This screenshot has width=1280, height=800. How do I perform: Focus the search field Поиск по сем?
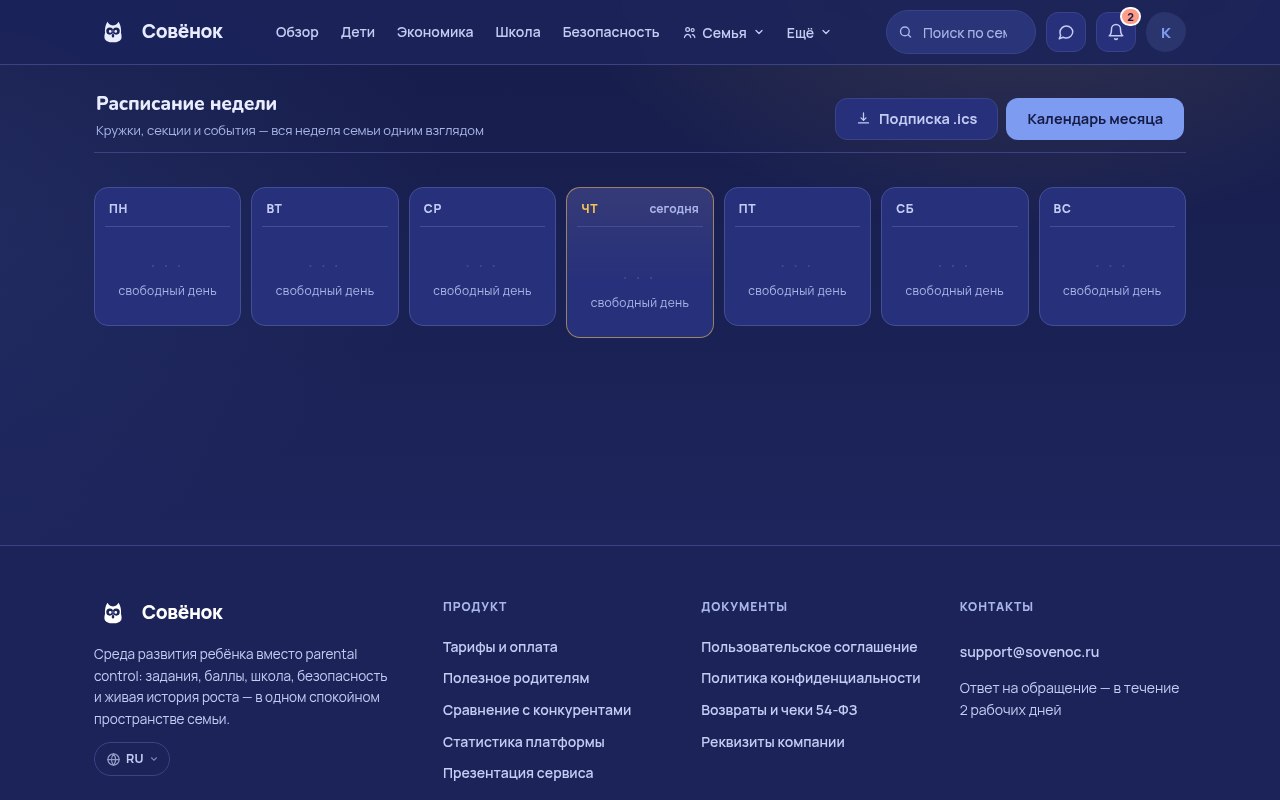point(961,32)
